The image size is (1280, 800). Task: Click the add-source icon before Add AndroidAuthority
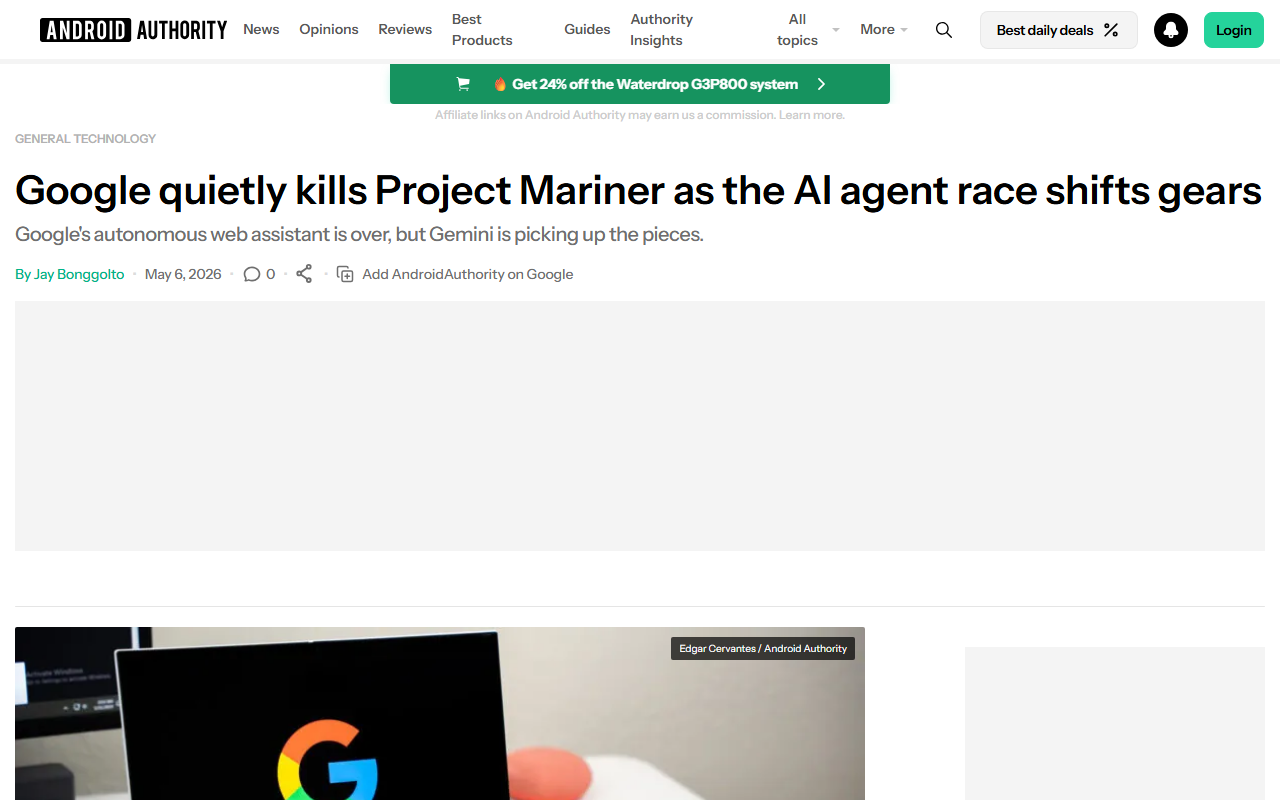(345, 274)
